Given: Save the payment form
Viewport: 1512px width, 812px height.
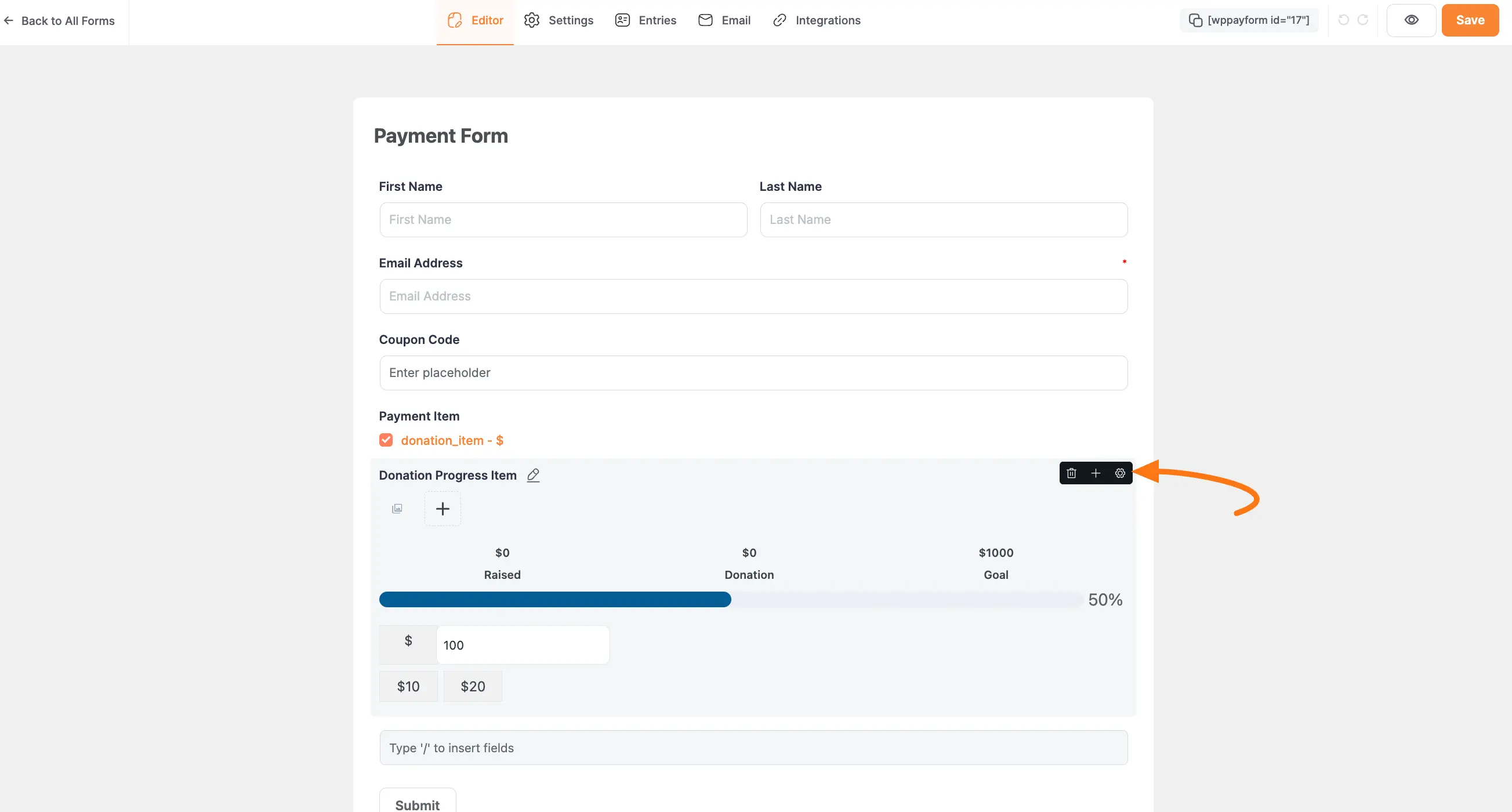Looking at the screenshot, I should click(x=1470, y=19).
